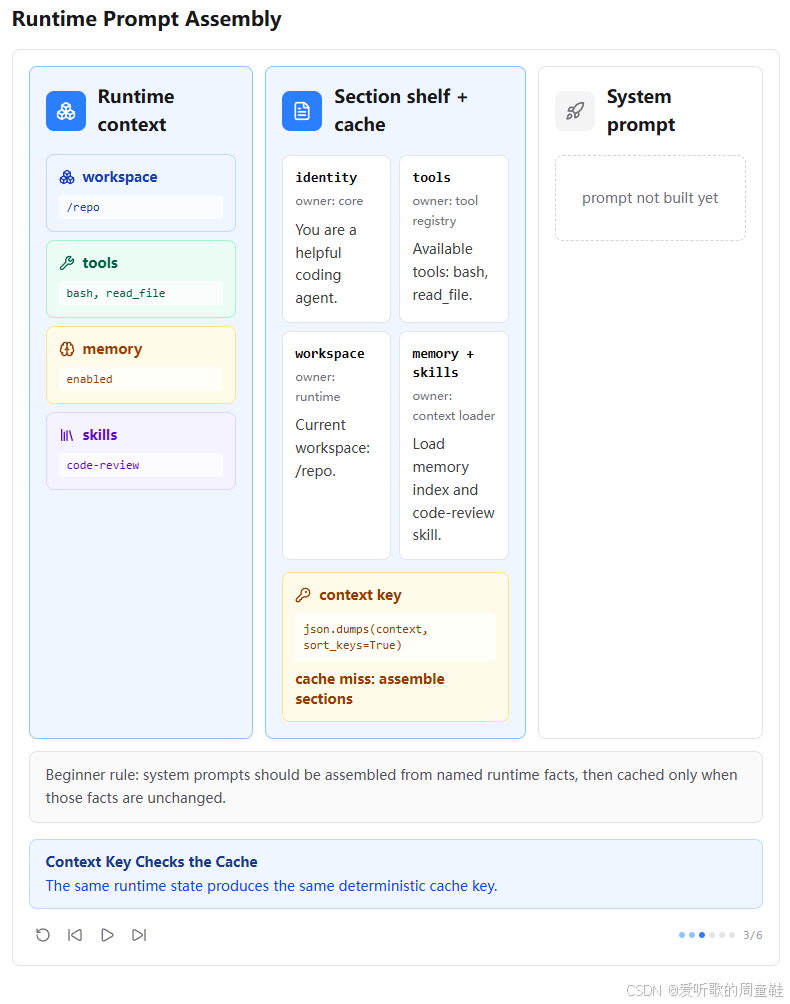The image size is (790, 1004).
Task: Click the Section shelf document icon
Action: [x=302, y=111]
